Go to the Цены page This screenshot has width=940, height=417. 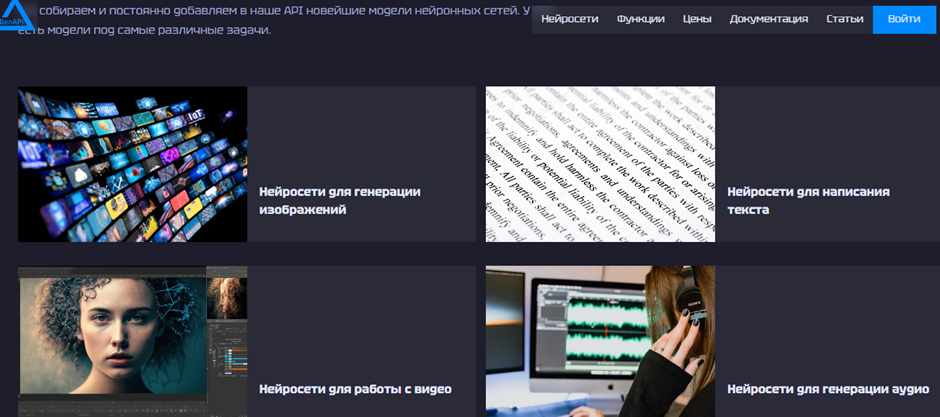(697, 19)
